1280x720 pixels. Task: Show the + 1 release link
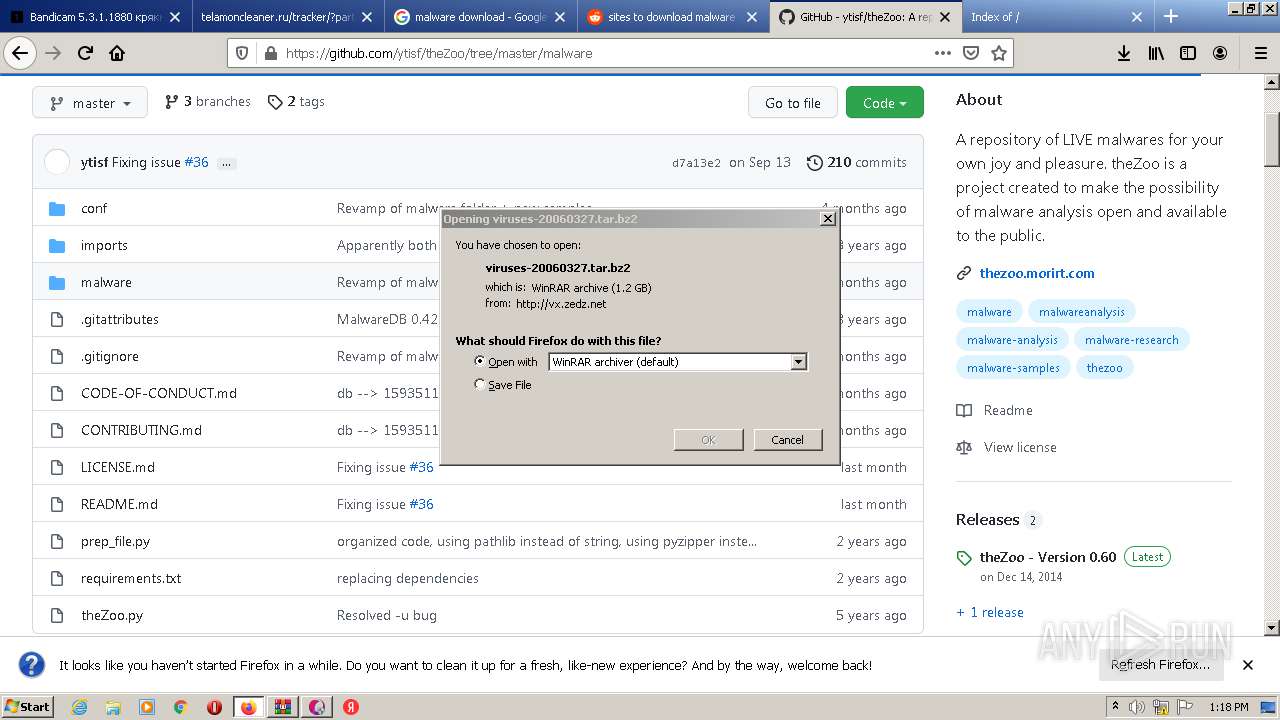click(x=990, y=612)
